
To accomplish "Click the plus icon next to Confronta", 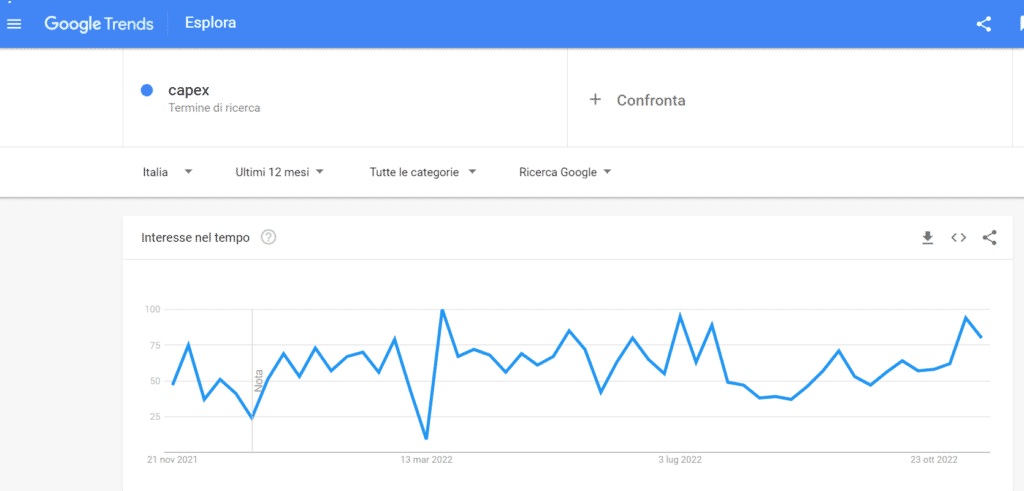I will [x=594, y=100].
